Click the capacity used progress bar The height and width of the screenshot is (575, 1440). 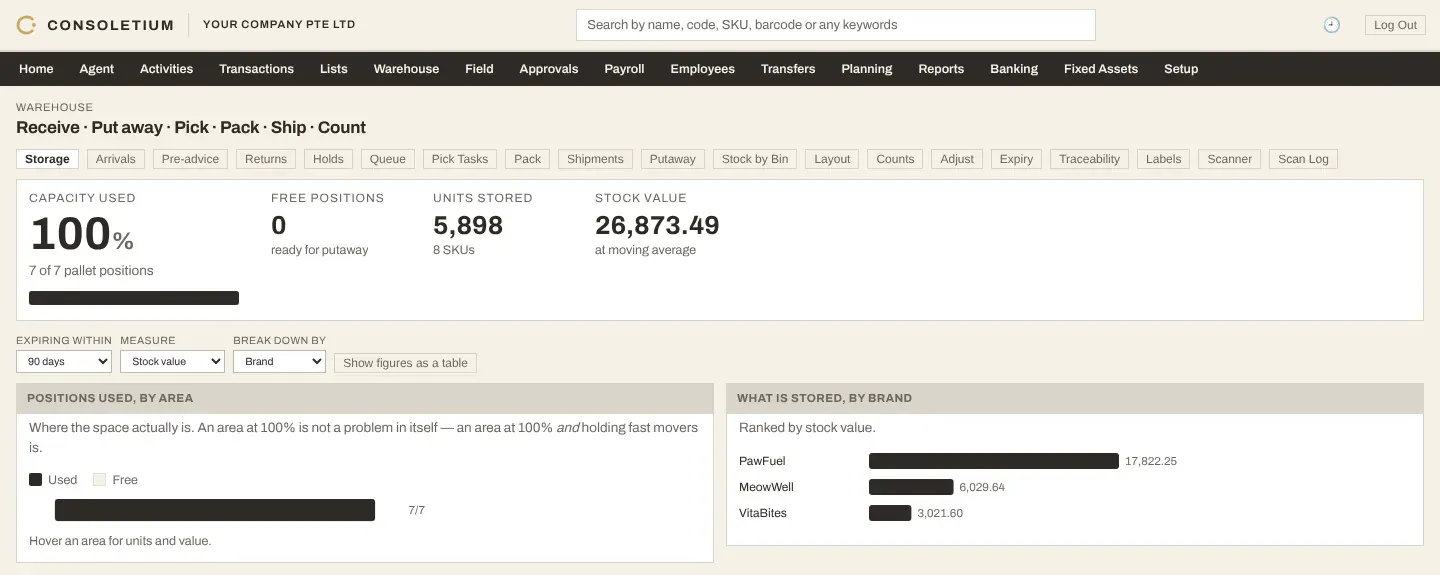134,298
